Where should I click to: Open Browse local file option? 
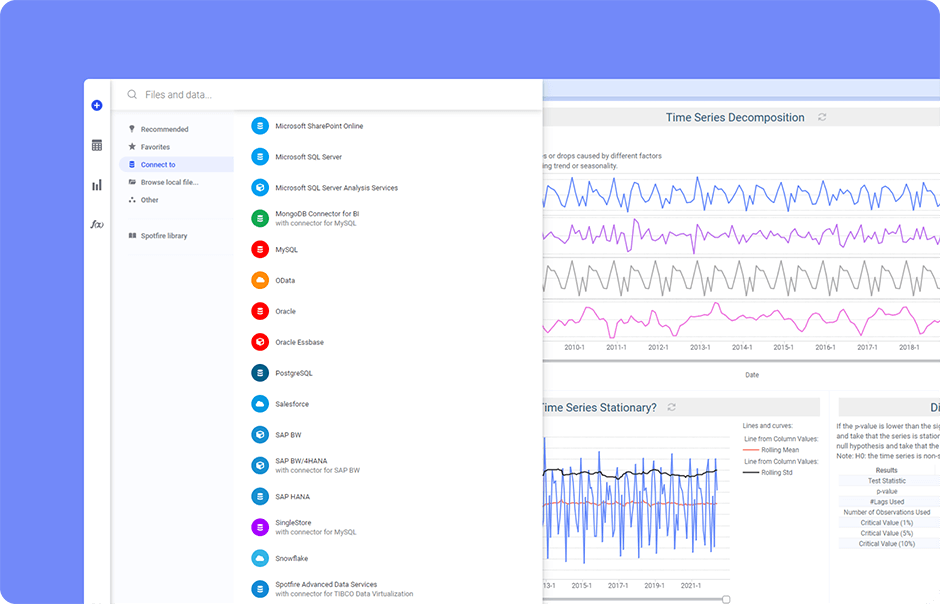169,182
